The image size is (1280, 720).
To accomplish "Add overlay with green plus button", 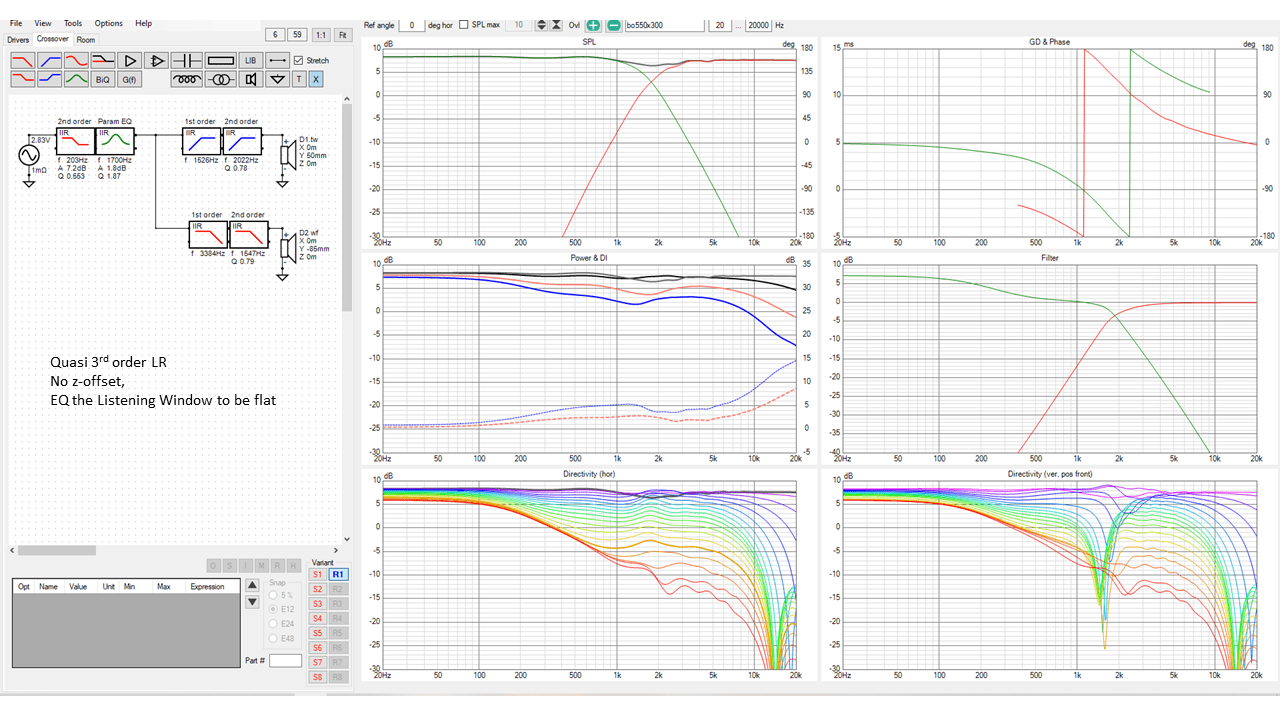I will coord(593,25).
